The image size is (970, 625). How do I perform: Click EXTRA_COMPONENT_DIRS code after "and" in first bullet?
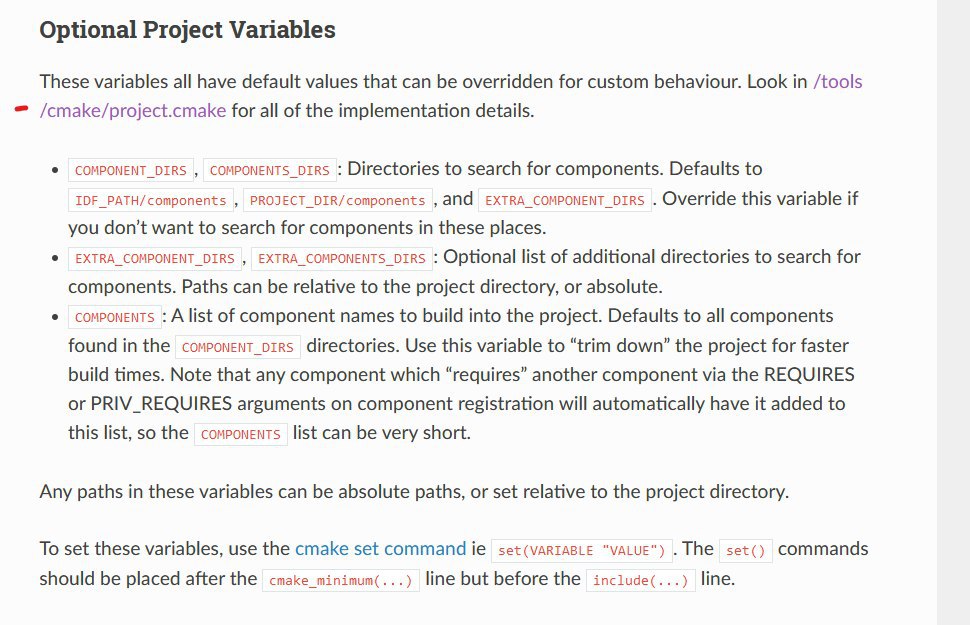tap(564, 200)
